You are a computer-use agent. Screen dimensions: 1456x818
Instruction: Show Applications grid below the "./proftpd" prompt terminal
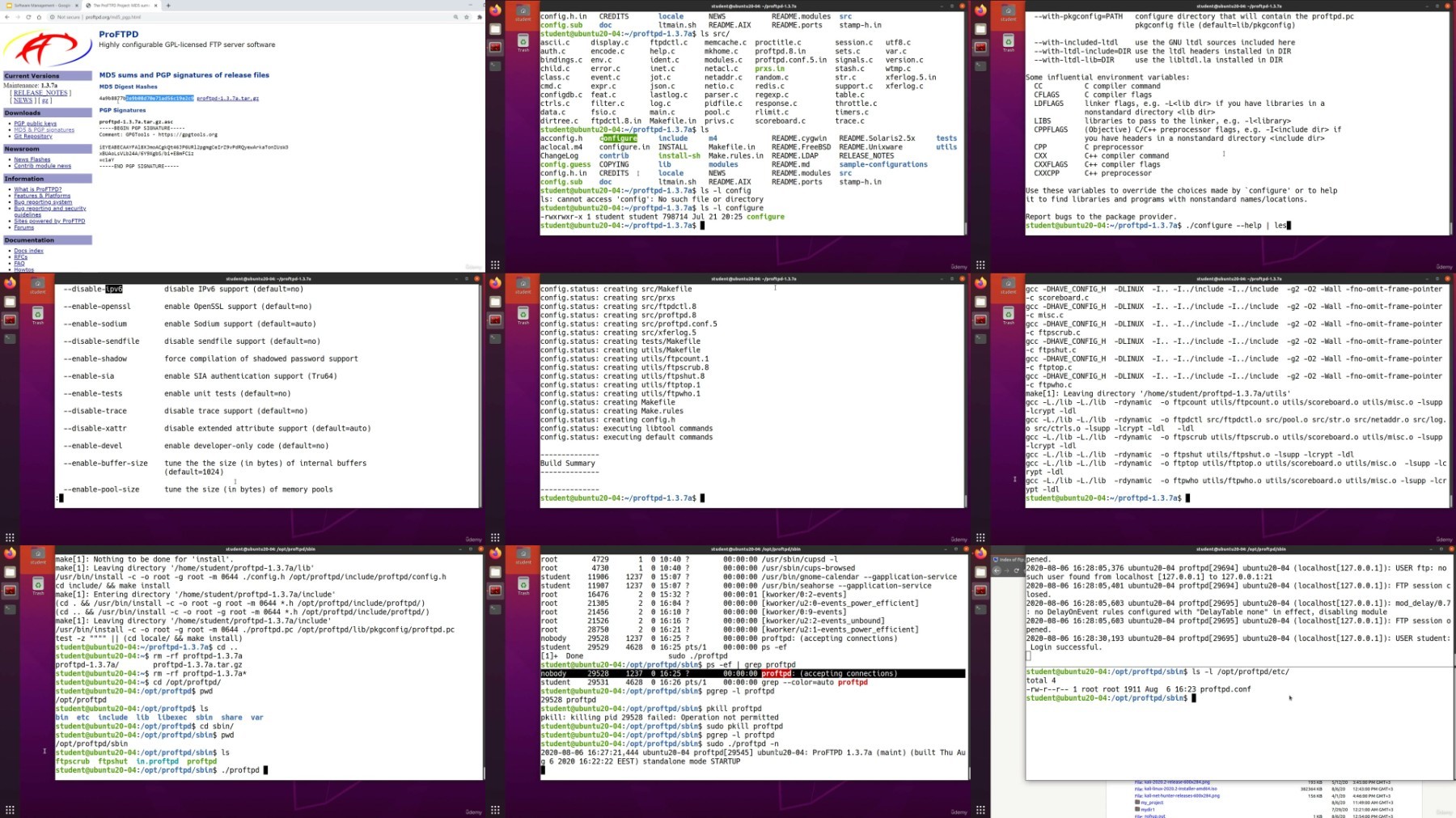tap(10, 810)
